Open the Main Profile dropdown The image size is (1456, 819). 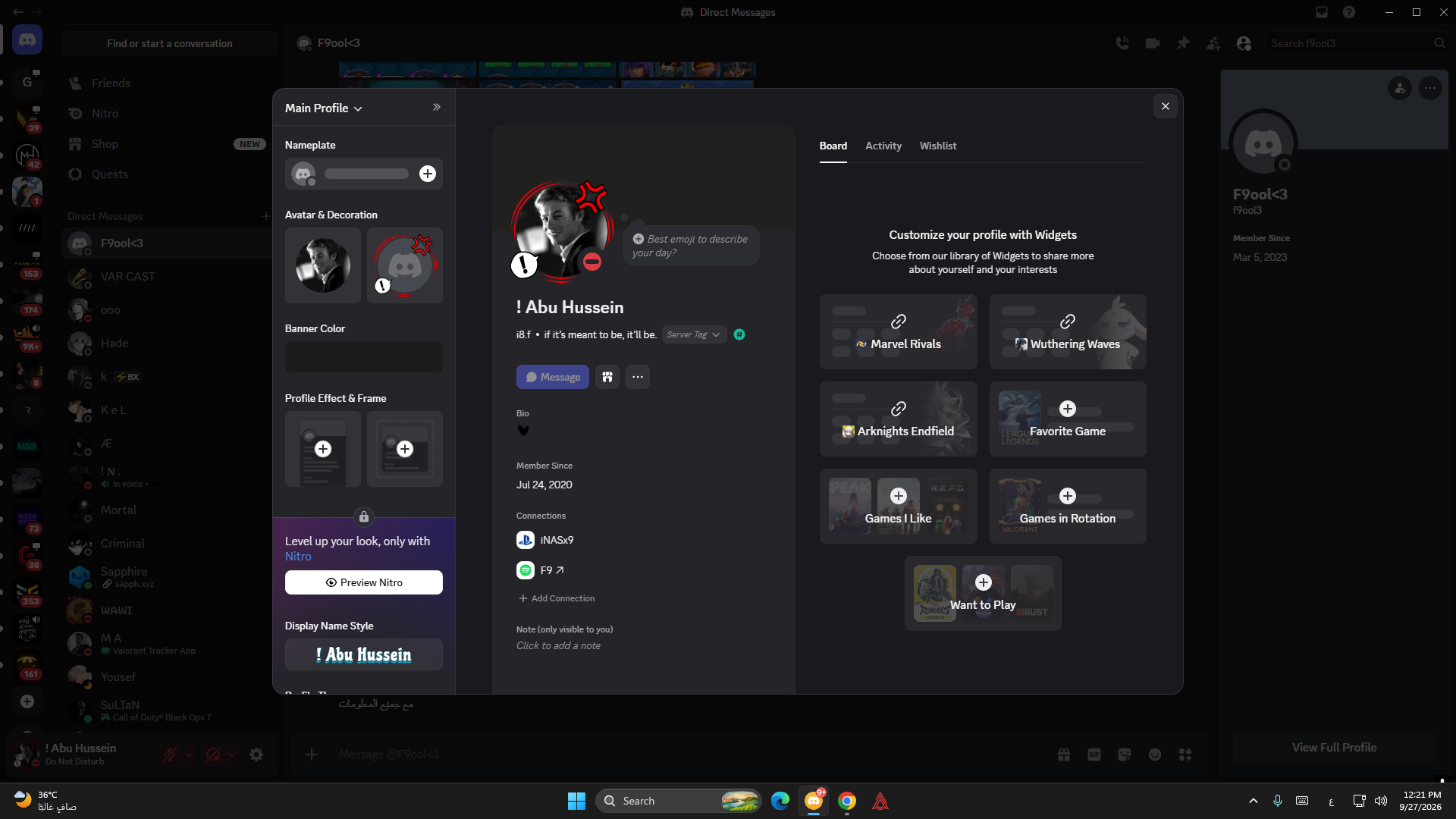(324, 108)
